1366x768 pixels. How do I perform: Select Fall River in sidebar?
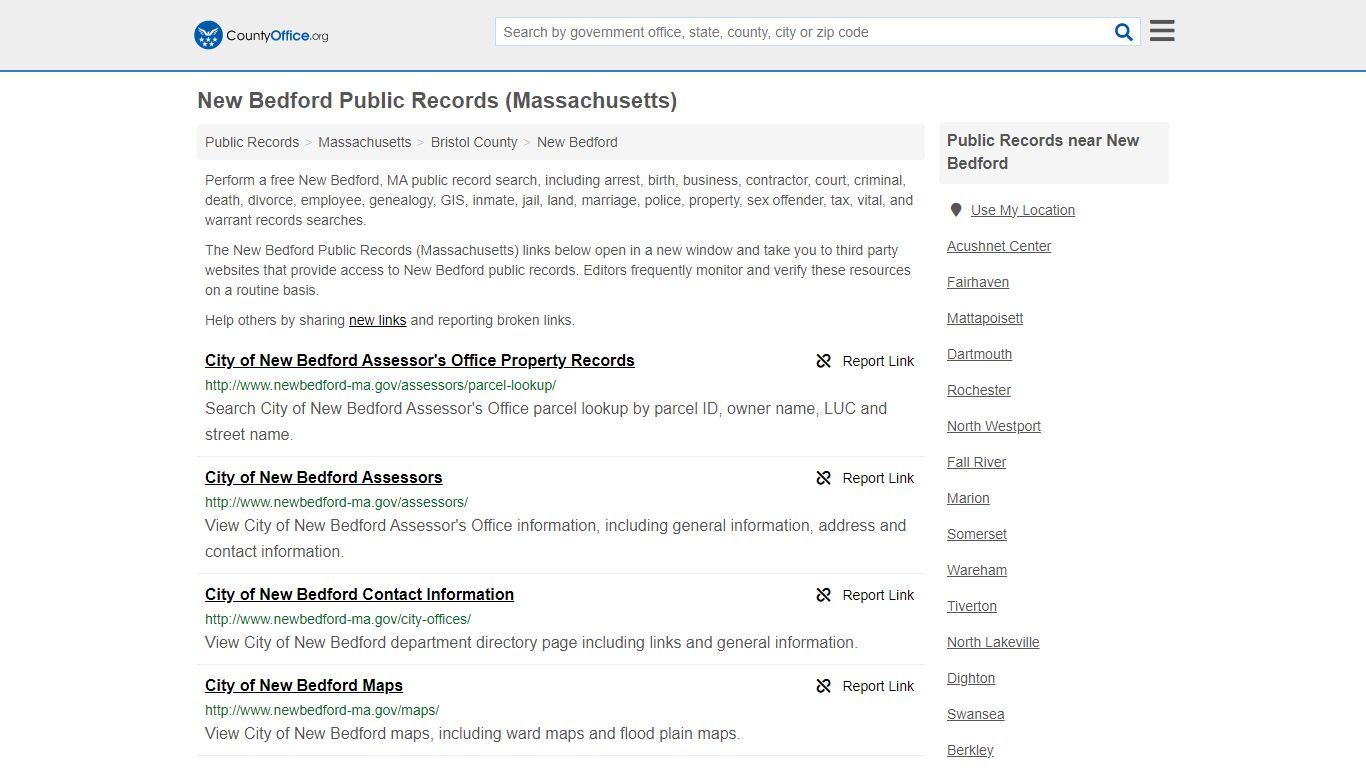977,462
